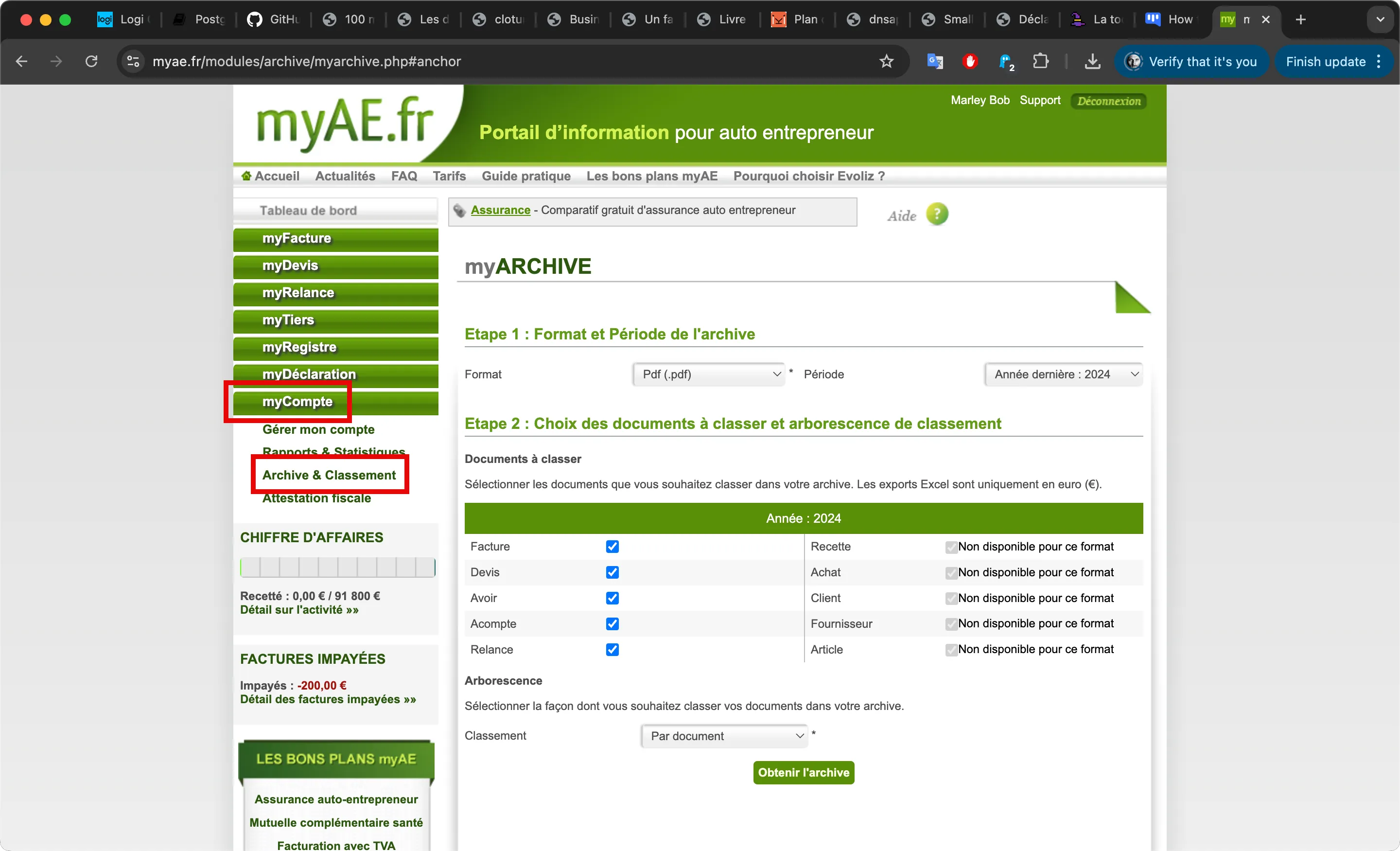This screenshot has width=1400, height=851.
Task: Open the Période dropdown showing 2024
Action: 1064,374
